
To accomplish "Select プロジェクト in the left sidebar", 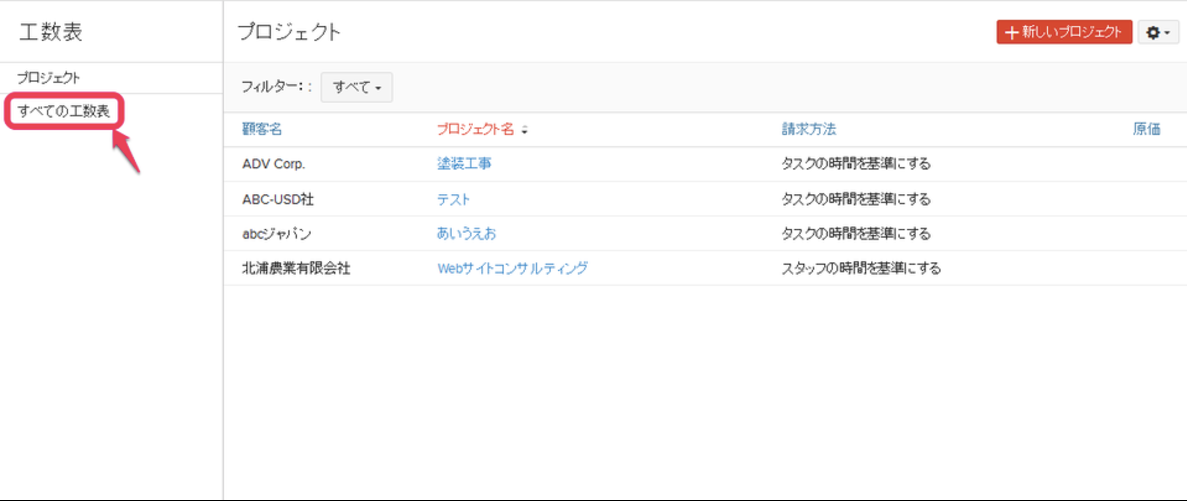I will coord(49,78).
